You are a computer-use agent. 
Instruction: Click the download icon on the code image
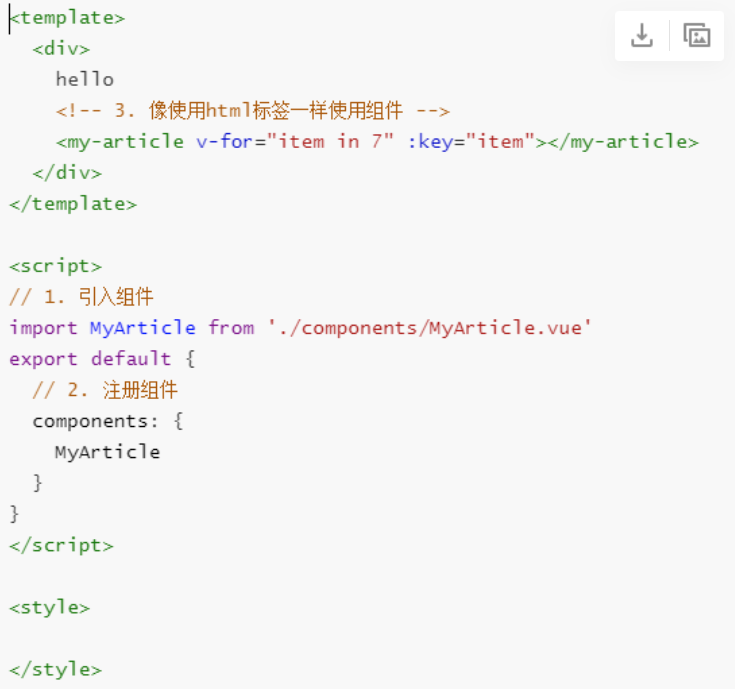(x=642, y=36)
